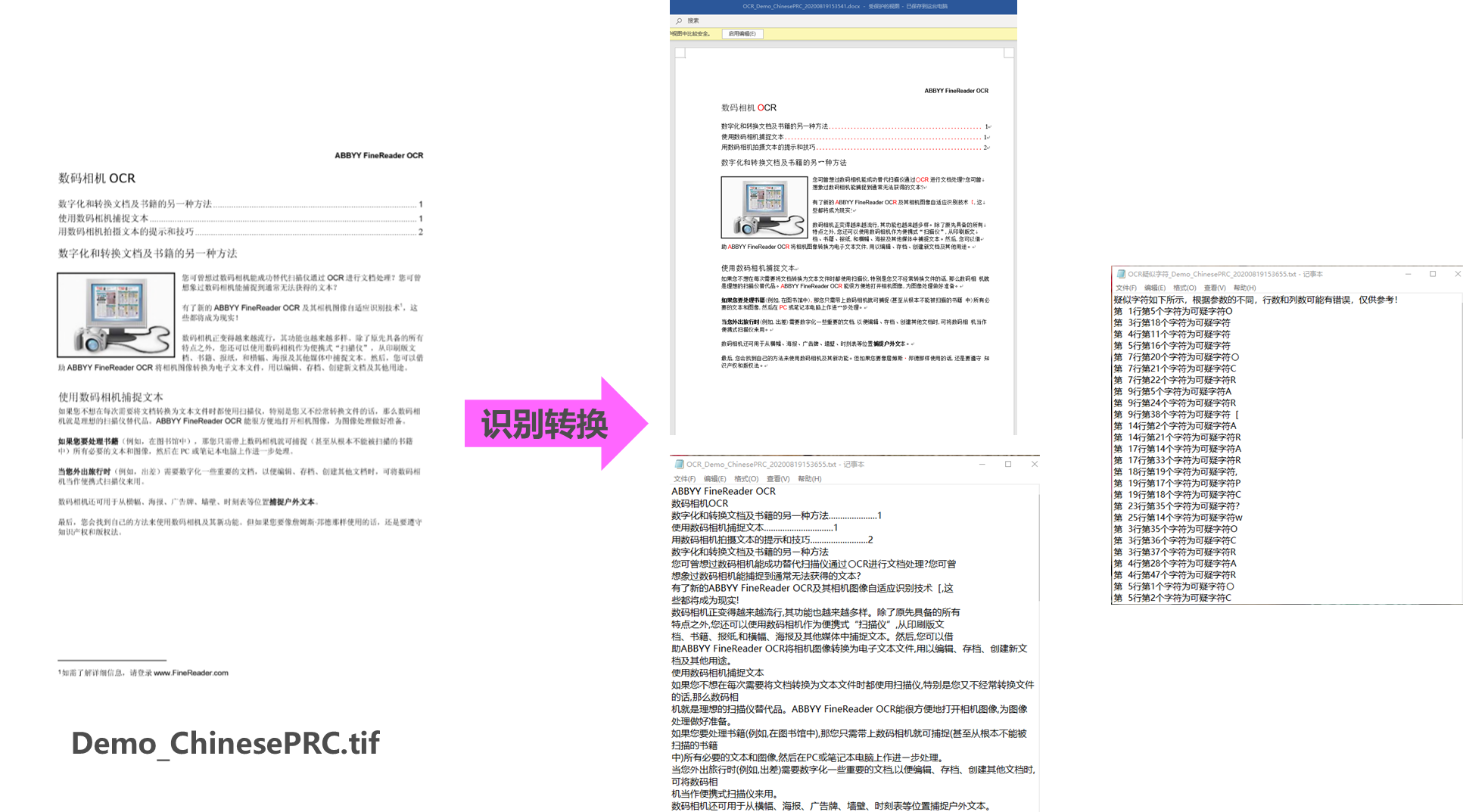Open 格式(O) menu in OCR_Demo_ChinesePRC Notepad

click(x=746, y=478)
